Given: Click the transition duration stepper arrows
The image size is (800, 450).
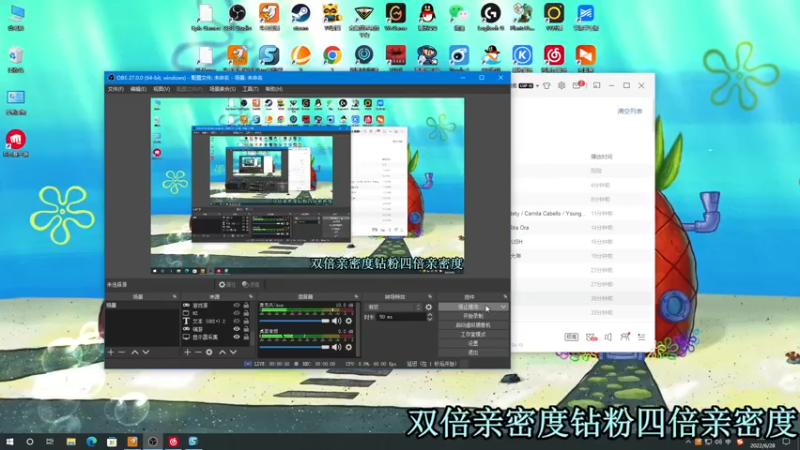Looking at the screenshot, I should tap(430, 317).
